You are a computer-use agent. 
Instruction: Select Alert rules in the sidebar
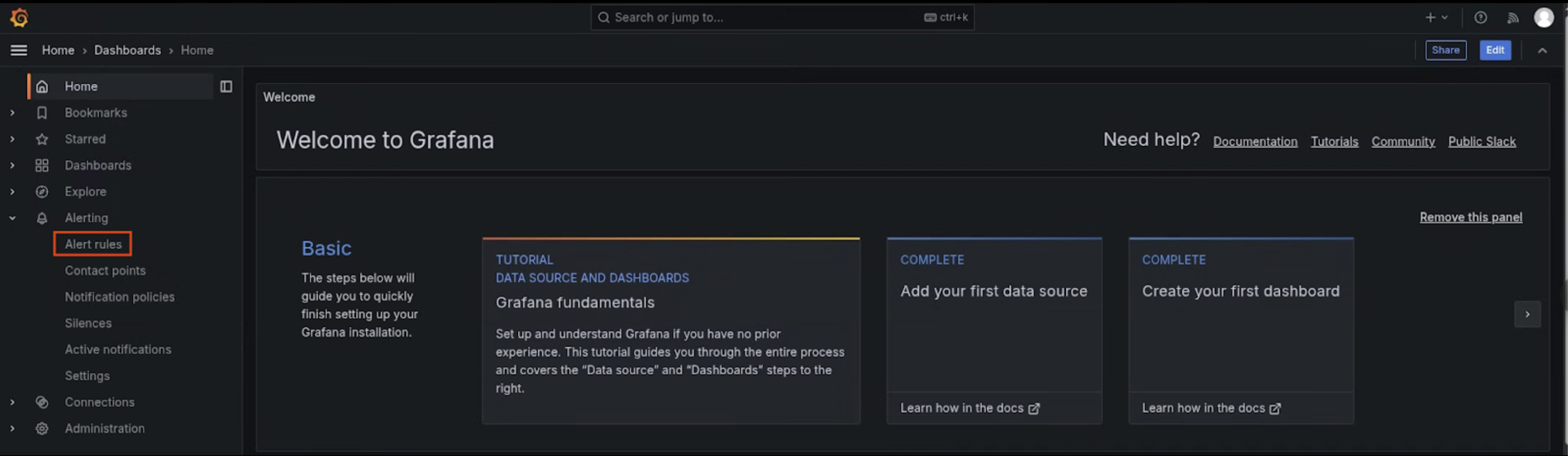[x=93, y=244]
